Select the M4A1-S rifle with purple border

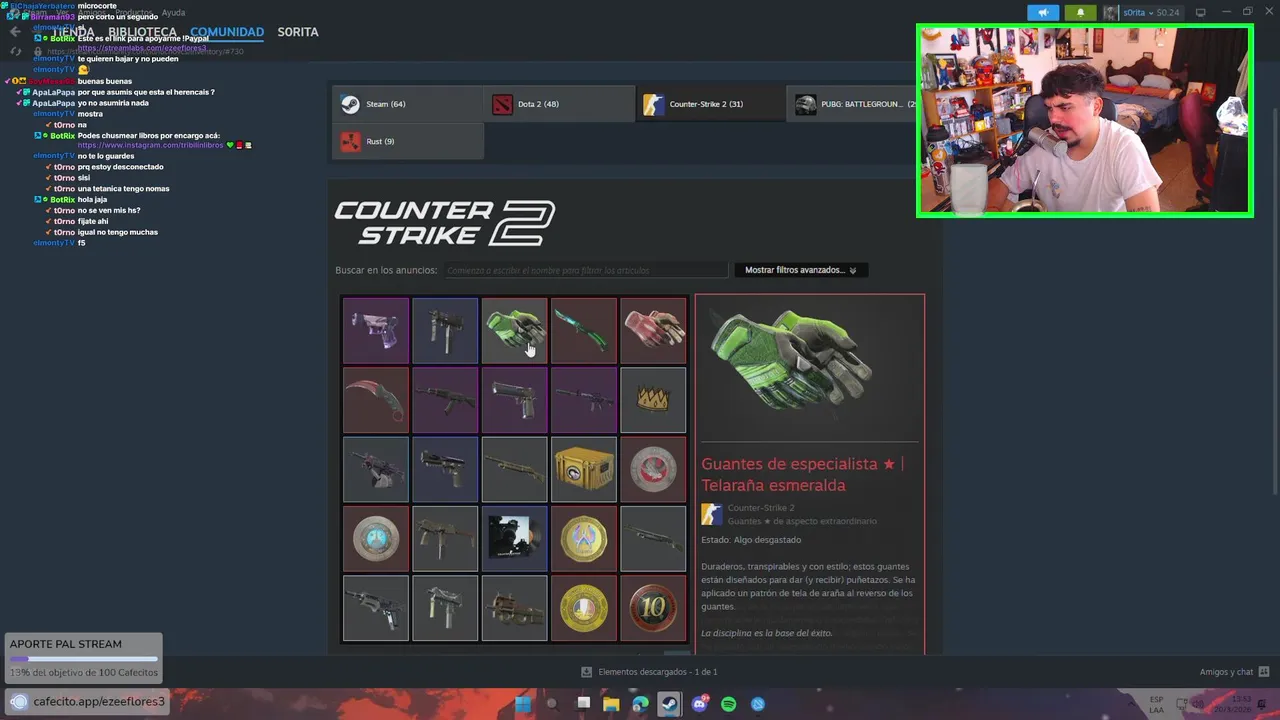pos(584,400)
